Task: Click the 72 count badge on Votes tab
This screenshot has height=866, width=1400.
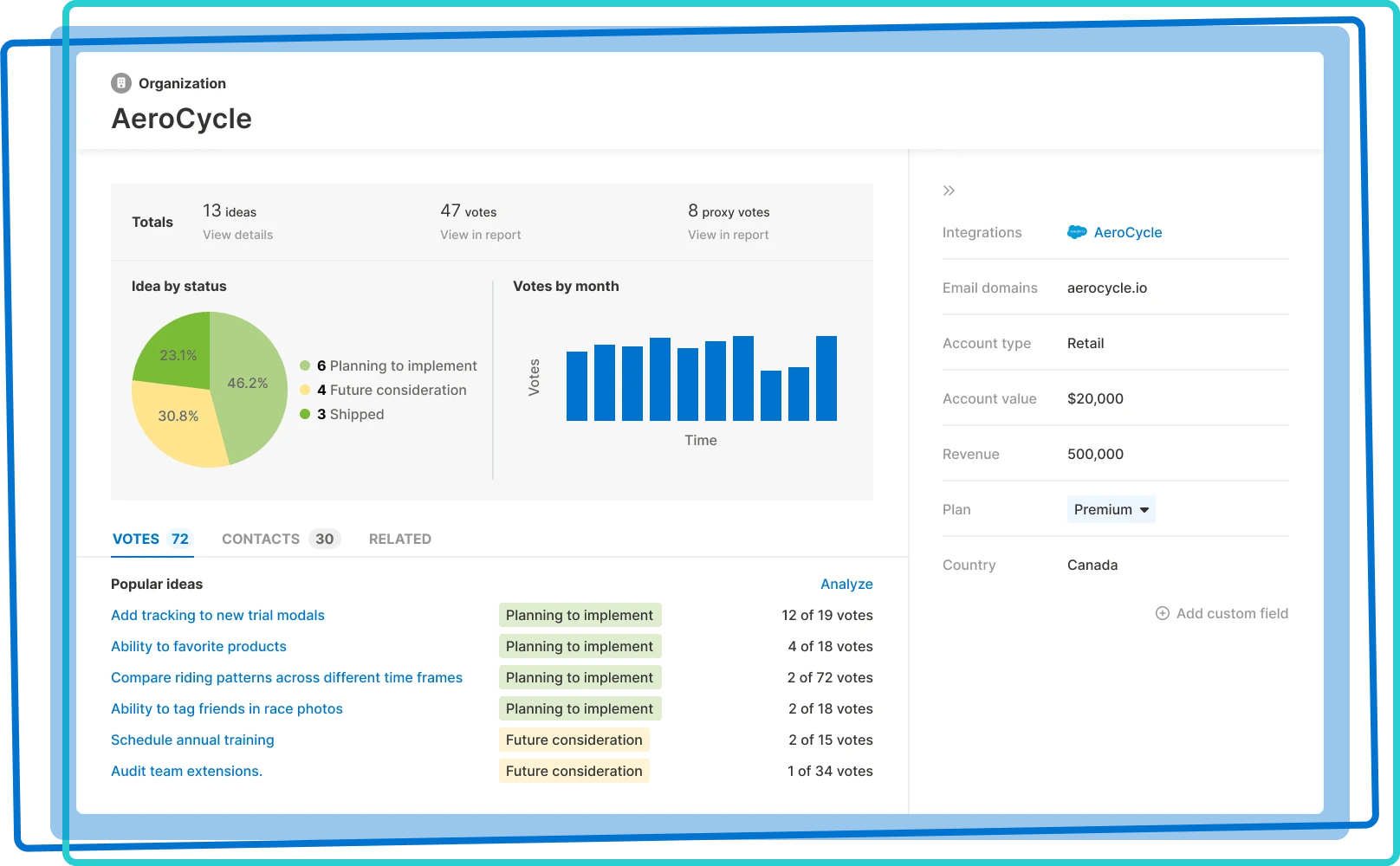Action: pos(179,539)
